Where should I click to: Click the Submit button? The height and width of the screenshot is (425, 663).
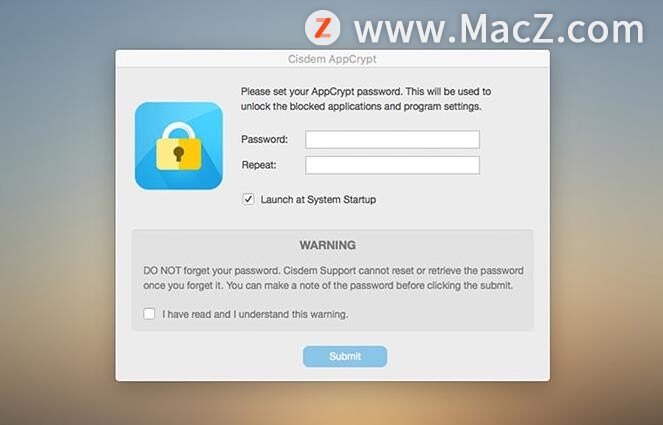345,356
